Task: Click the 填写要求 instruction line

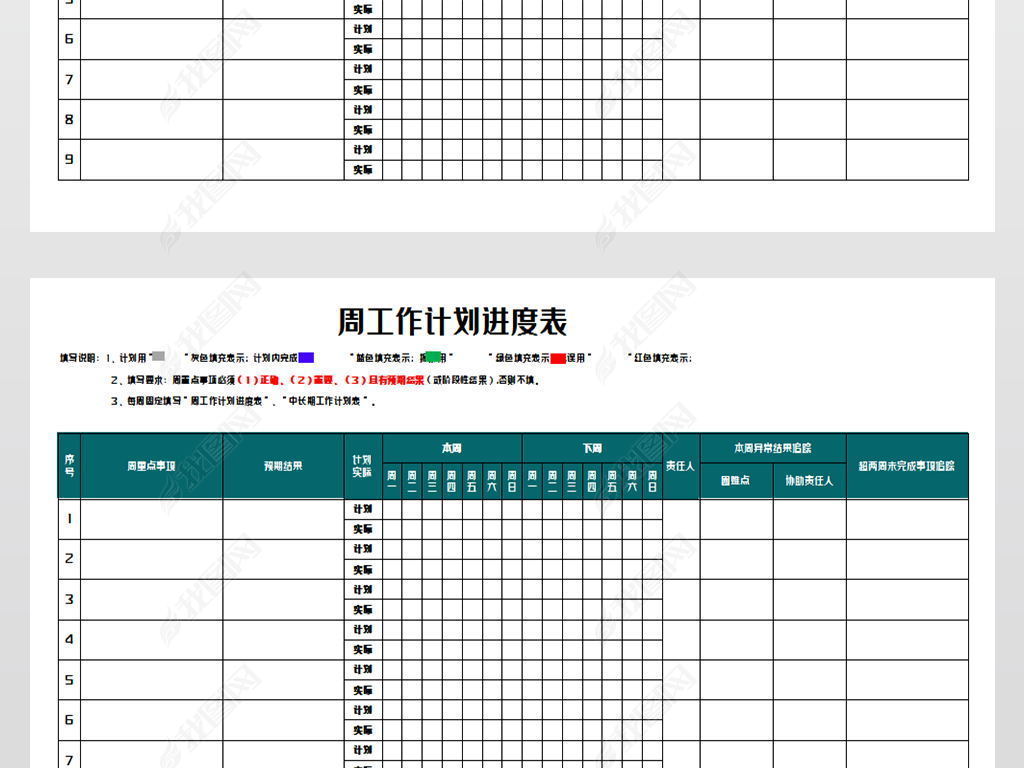Action: click(325, 380)
